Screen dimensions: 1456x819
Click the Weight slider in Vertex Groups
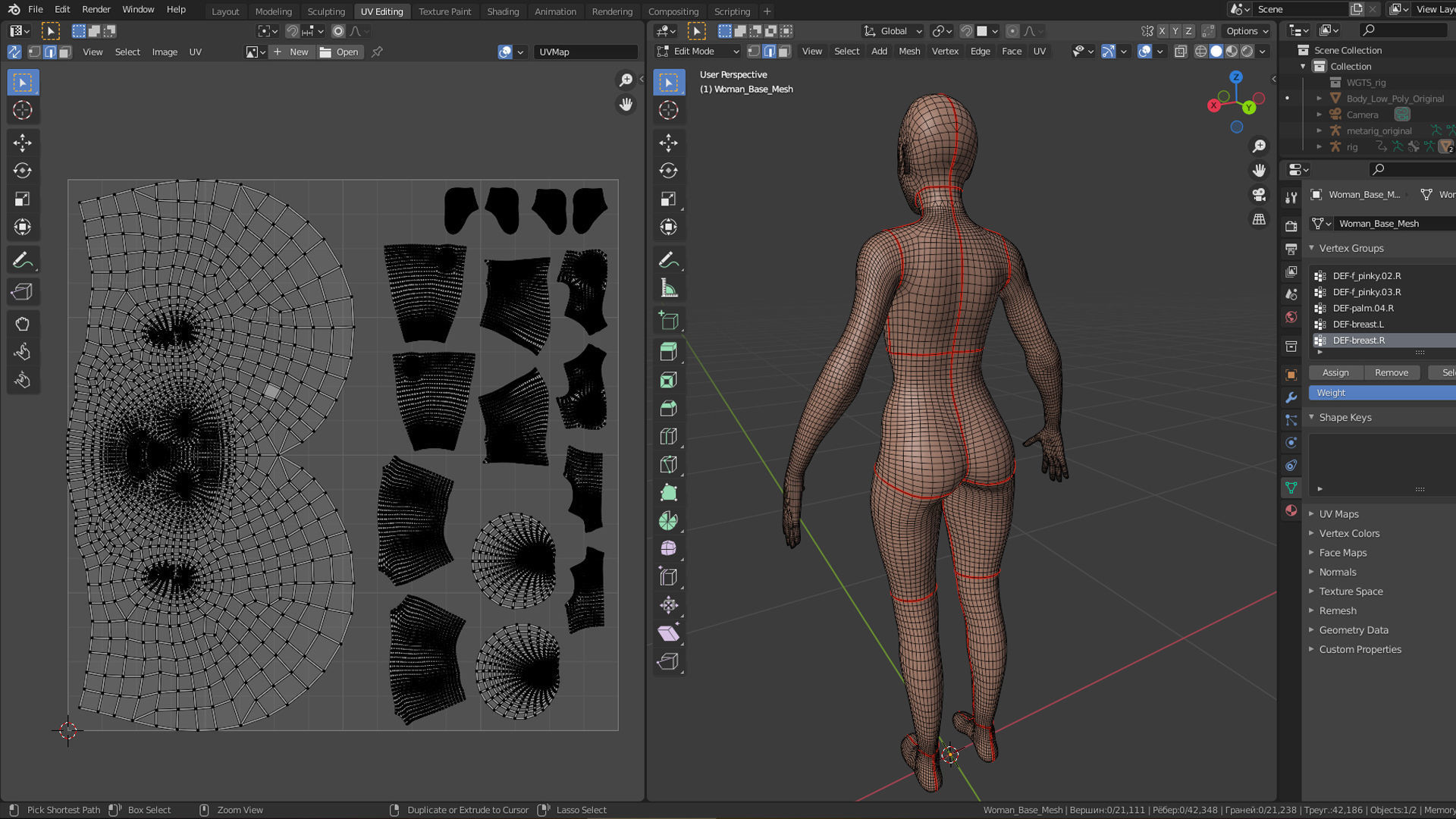coord(1382,393)
